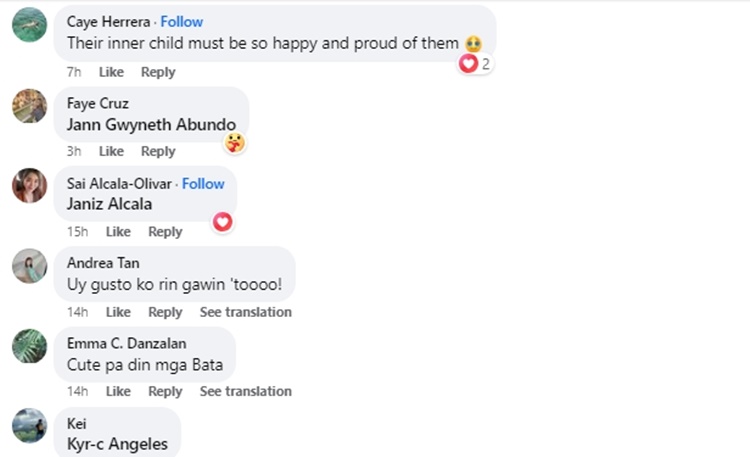Follow Sai Alcala-Olivar

[203, 183]
